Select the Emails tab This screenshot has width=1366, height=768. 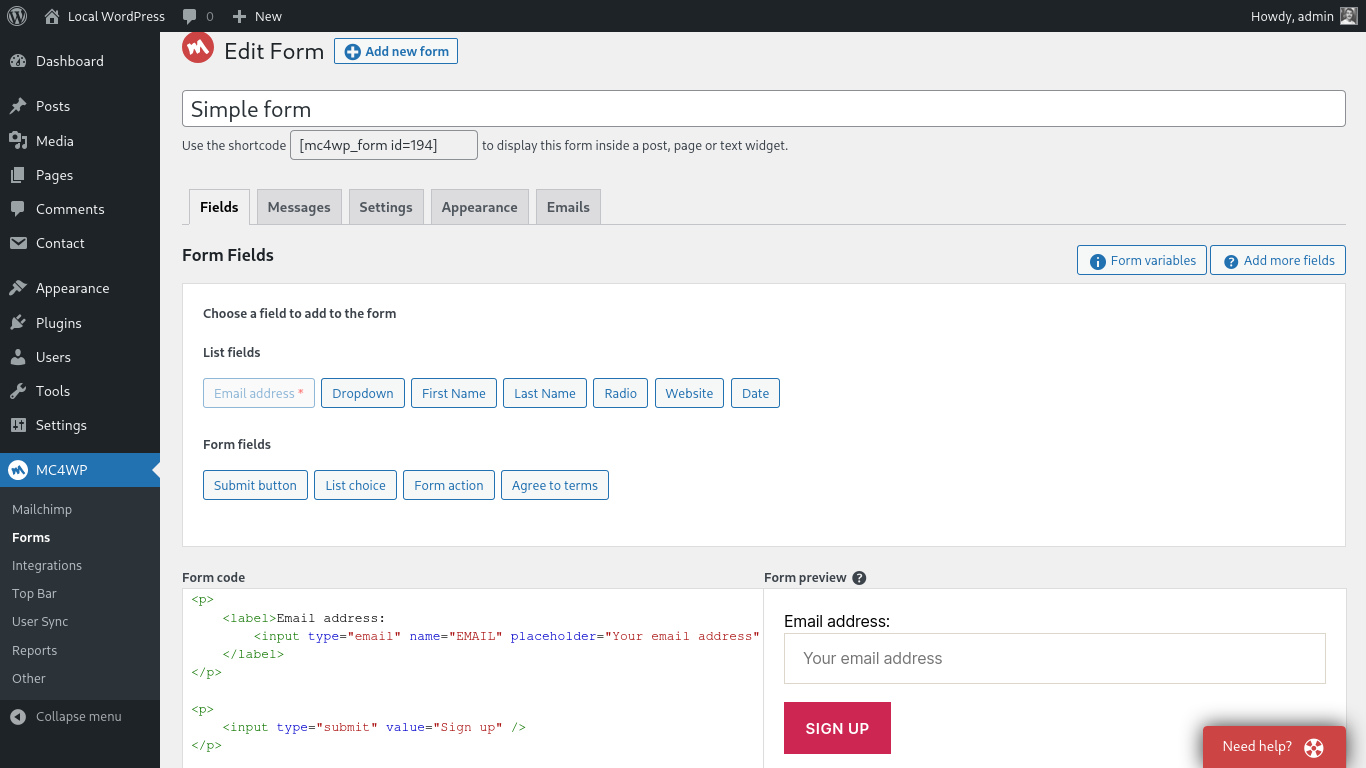pos(568,207)
